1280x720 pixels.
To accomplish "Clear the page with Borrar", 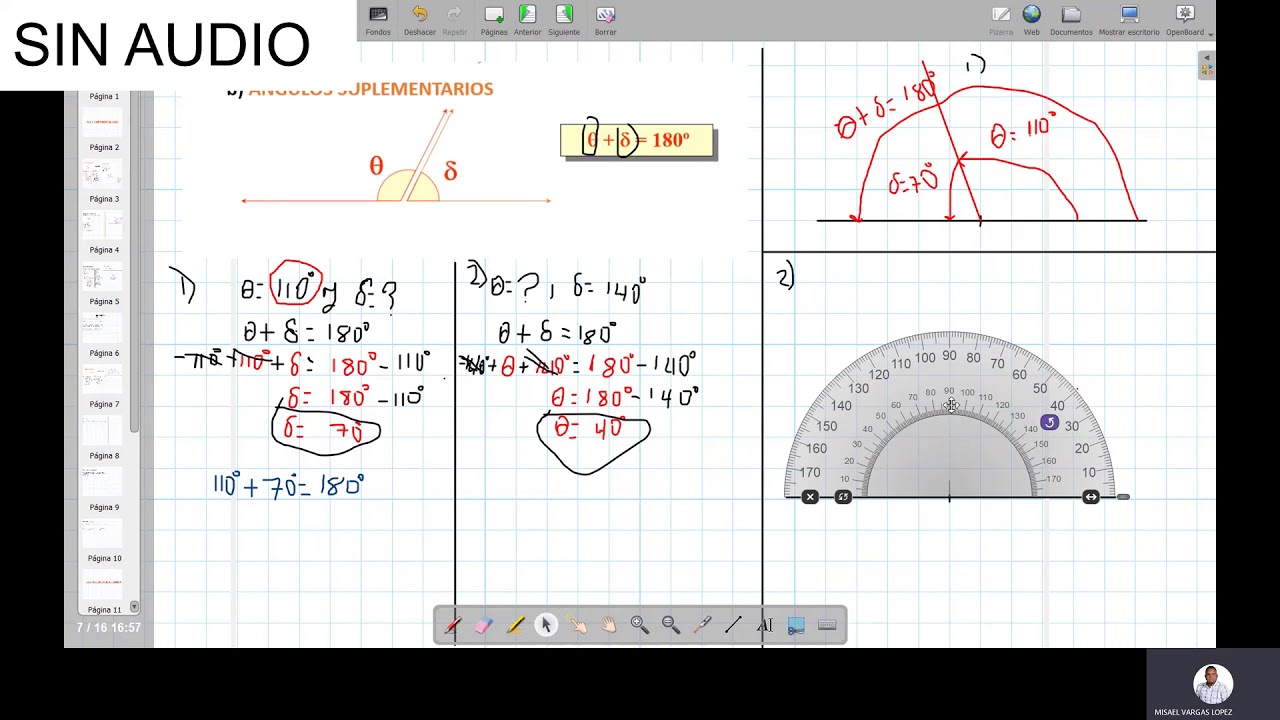I will coord(606,20).
